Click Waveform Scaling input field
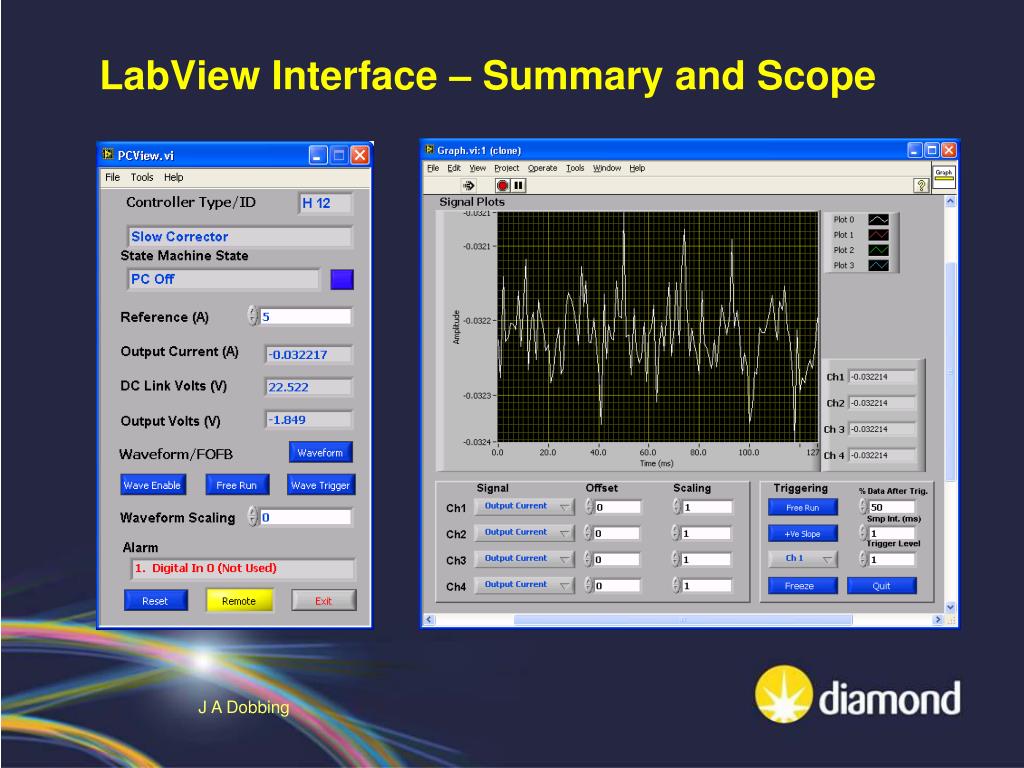The width and height of the screenshot is (1024, 768). 306,517
